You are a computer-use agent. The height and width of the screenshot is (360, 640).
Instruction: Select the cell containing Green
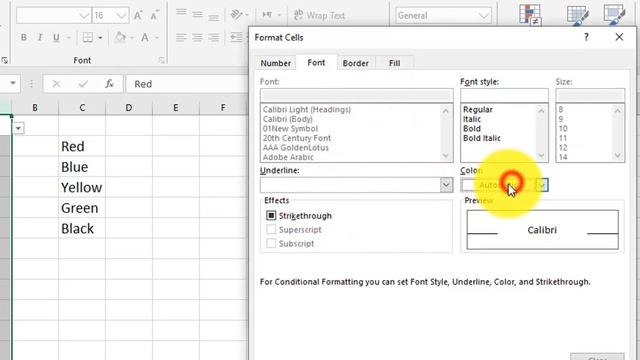(82, 208)
